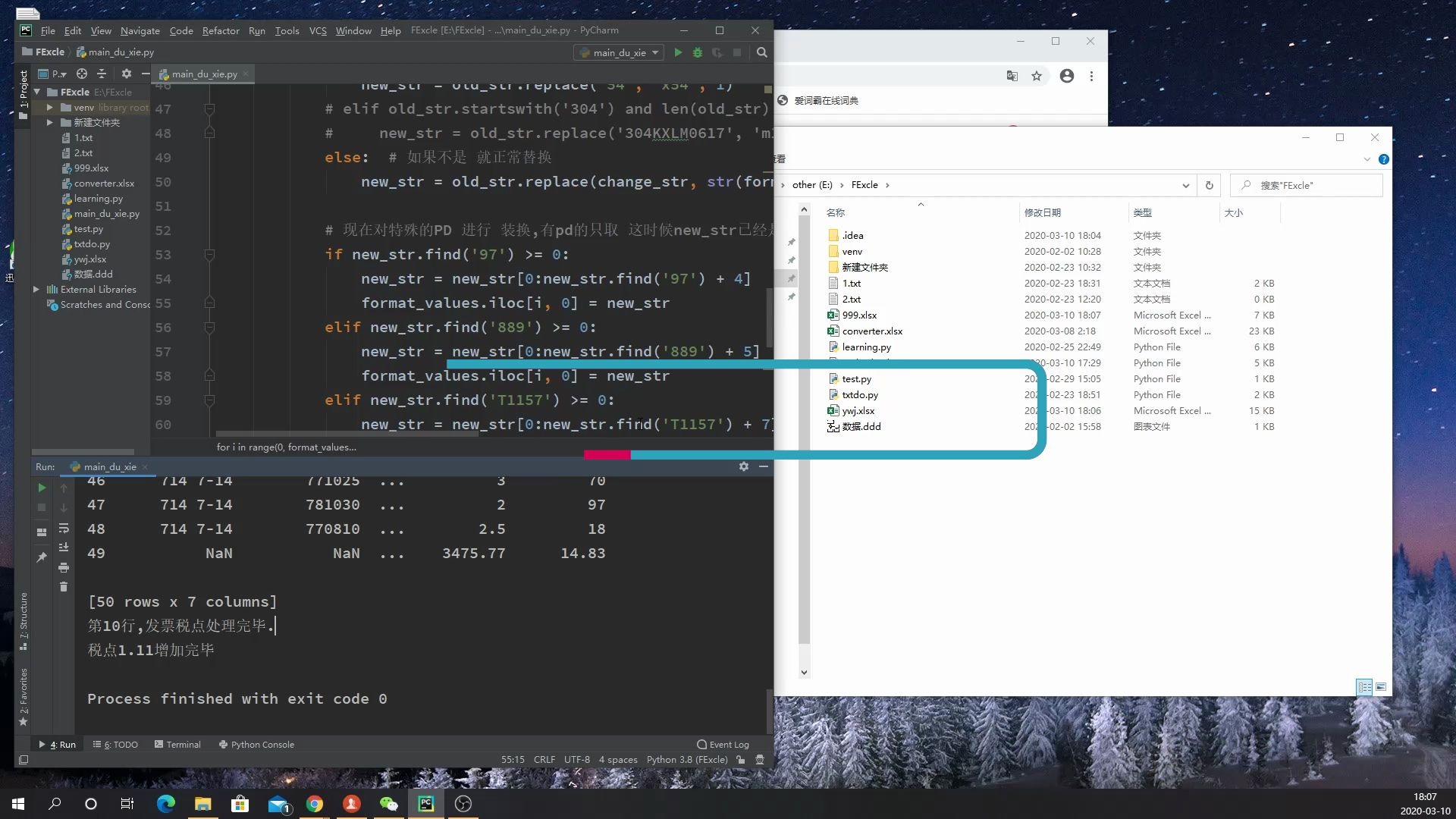Open project view settings gear
The height and width of the screenshot is (819, 1456).
pyautogui.click(x=126, y=74)
